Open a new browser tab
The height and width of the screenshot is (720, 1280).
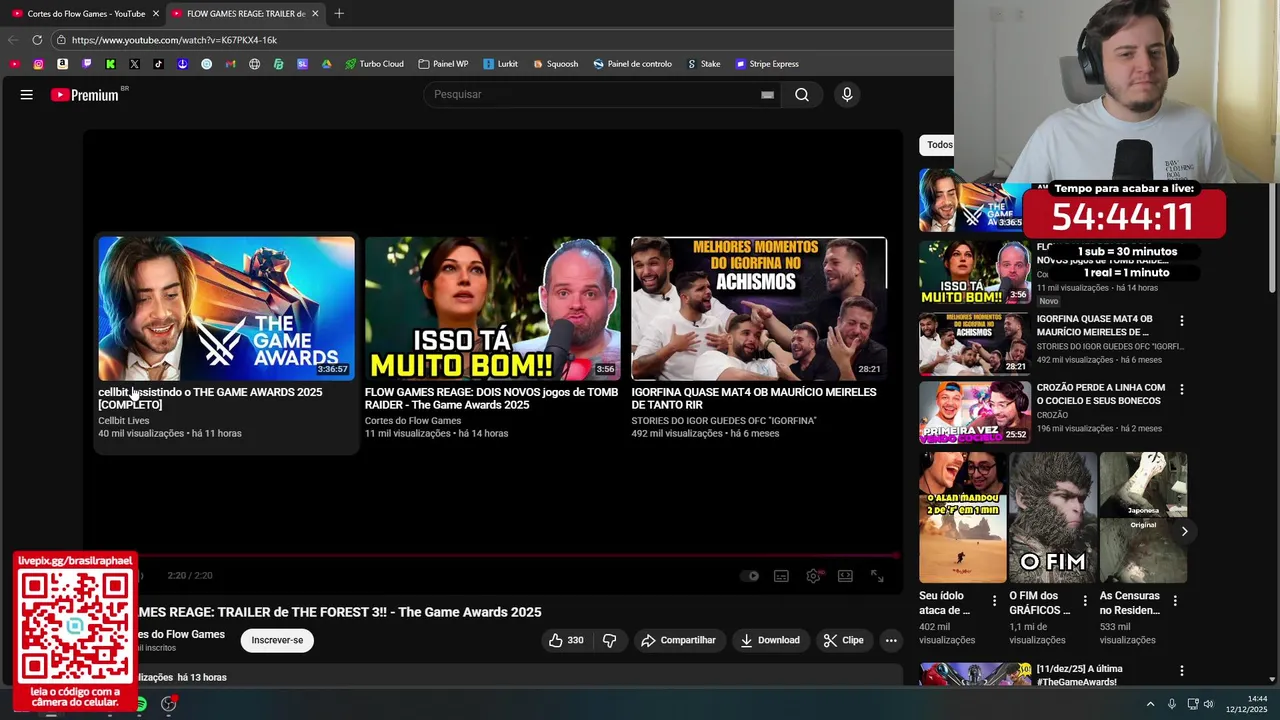(x=339, y=14)
